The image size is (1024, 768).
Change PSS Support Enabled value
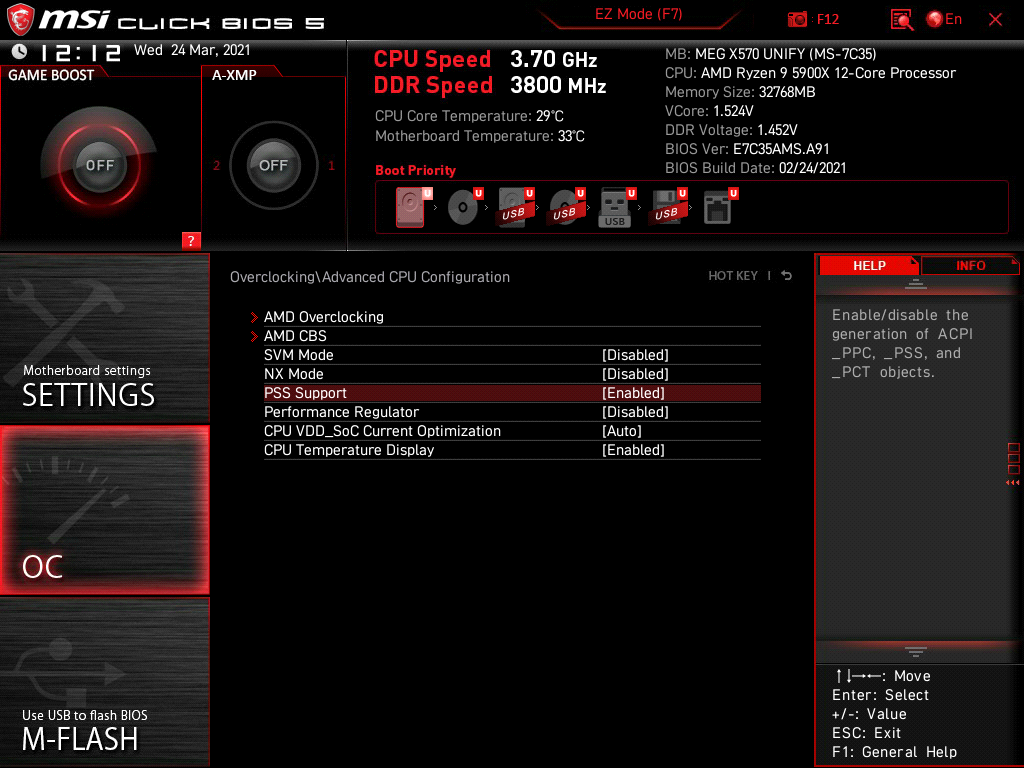coord(633,392)
